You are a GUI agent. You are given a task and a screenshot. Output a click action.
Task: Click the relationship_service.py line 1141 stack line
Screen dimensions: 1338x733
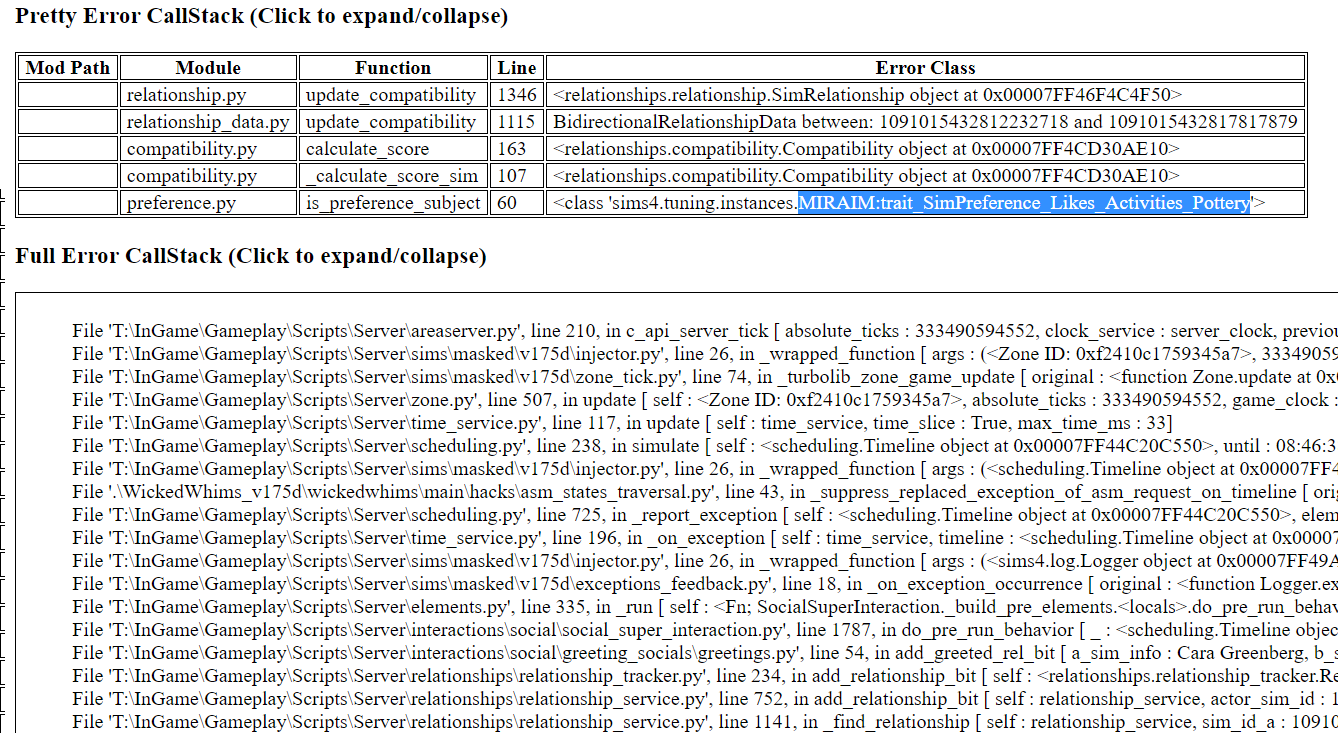pos(704,722)
